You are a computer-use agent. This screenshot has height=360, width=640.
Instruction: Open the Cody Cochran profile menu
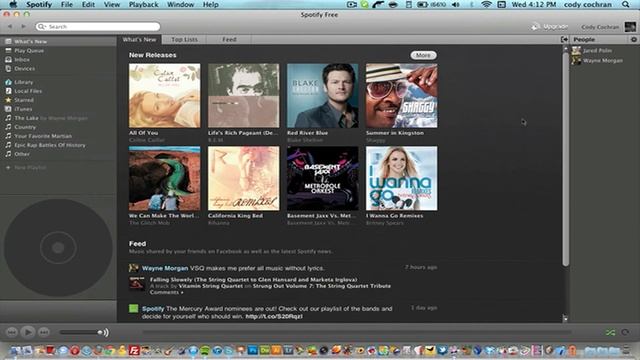pos(600,27)
